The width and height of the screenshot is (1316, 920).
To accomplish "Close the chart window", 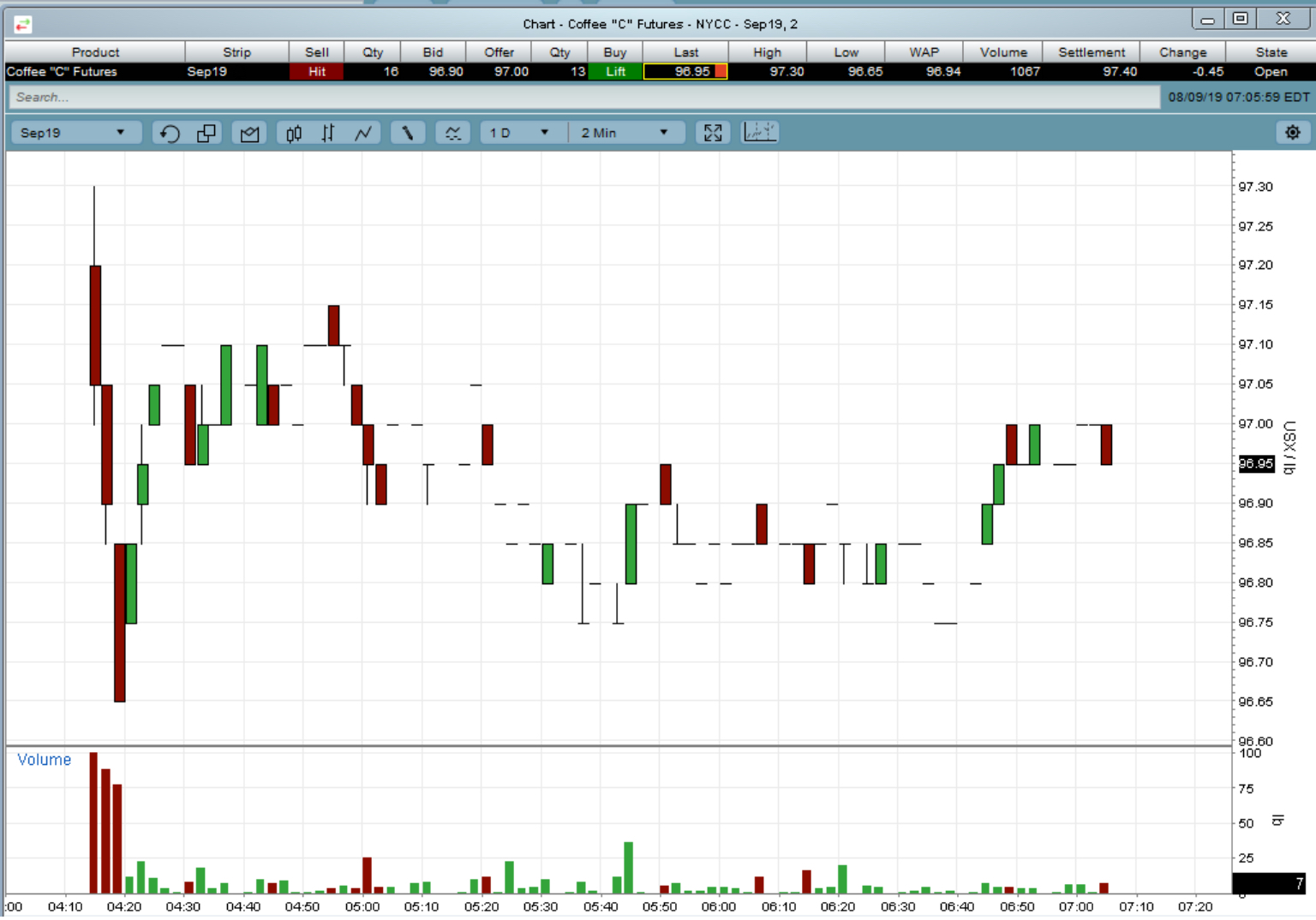I will tap(1283, 19).
